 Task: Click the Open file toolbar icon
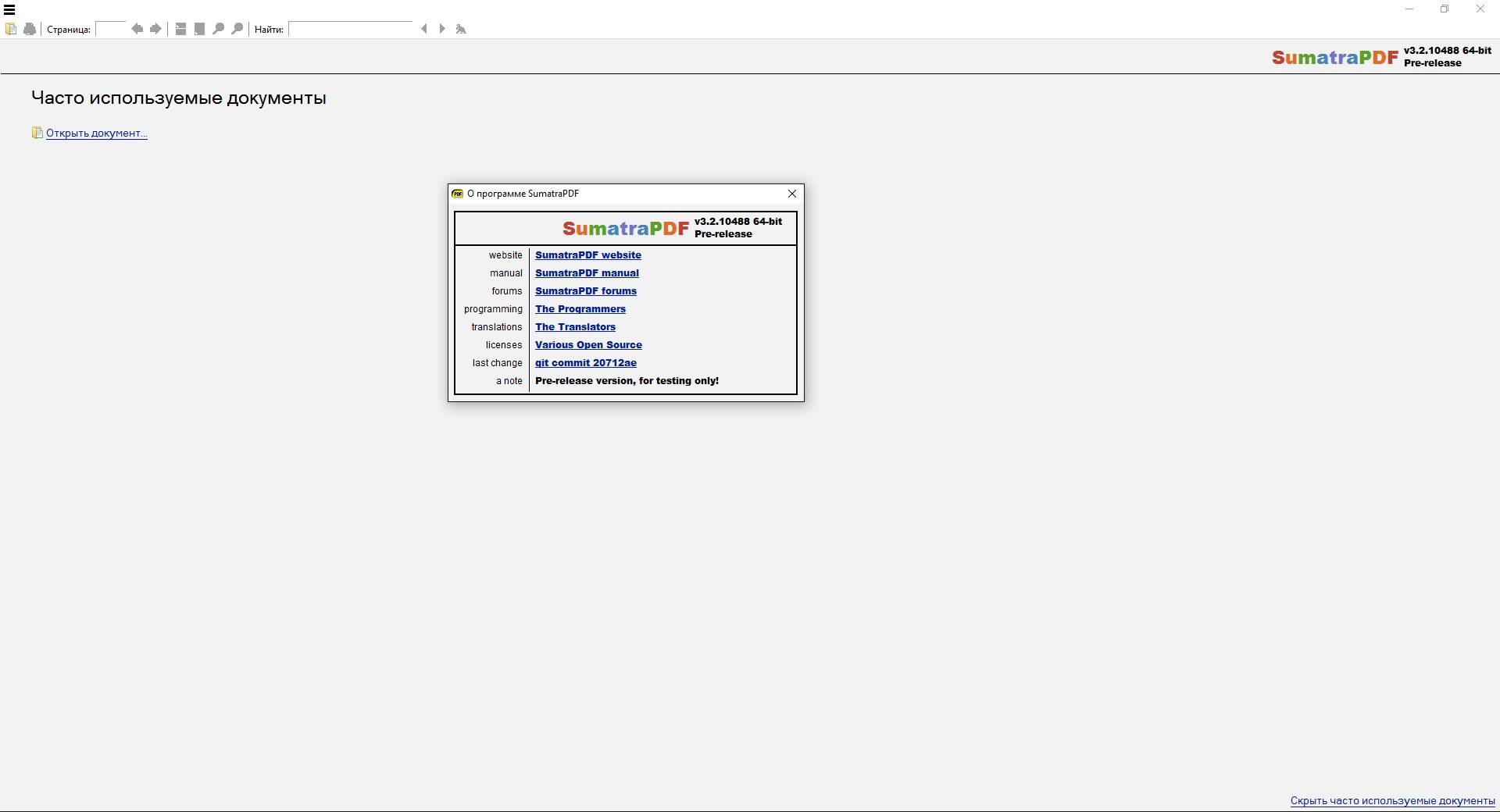[x=11, y=29]
